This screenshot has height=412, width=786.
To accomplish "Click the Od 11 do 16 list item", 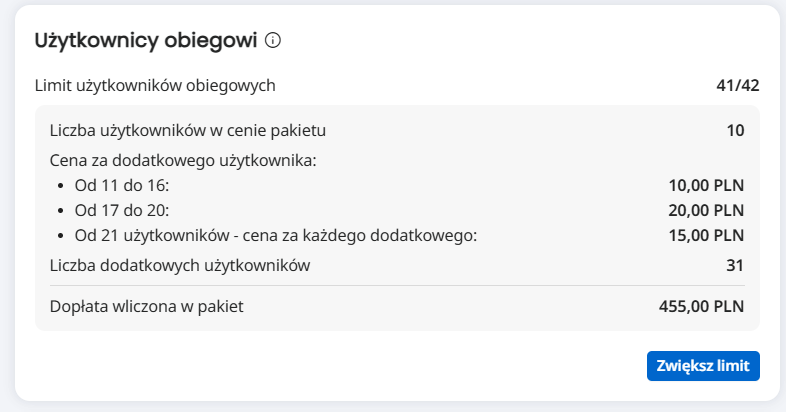I will pos(122,186).
